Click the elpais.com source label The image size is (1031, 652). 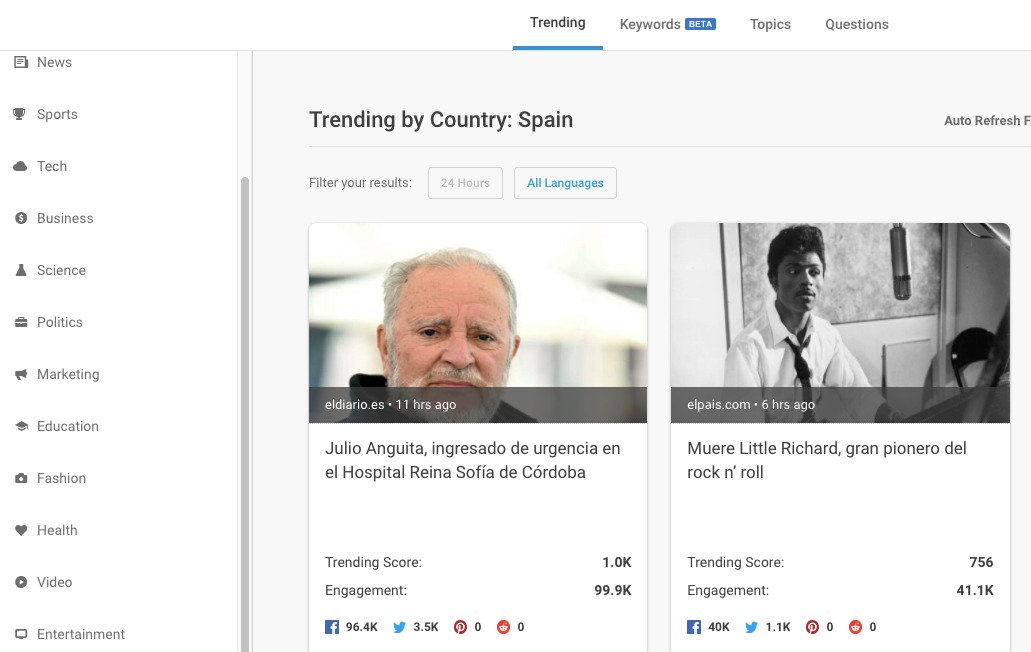tap(719, 404)
